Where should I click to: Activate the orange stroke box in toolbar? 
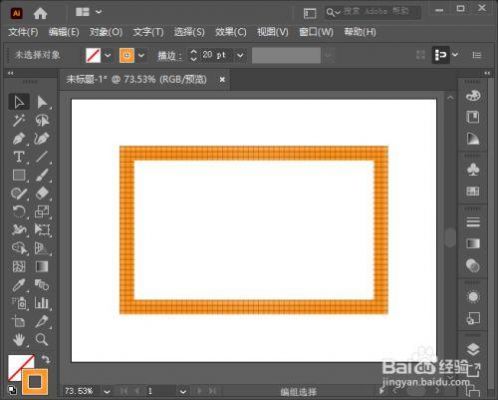point(35,382)
